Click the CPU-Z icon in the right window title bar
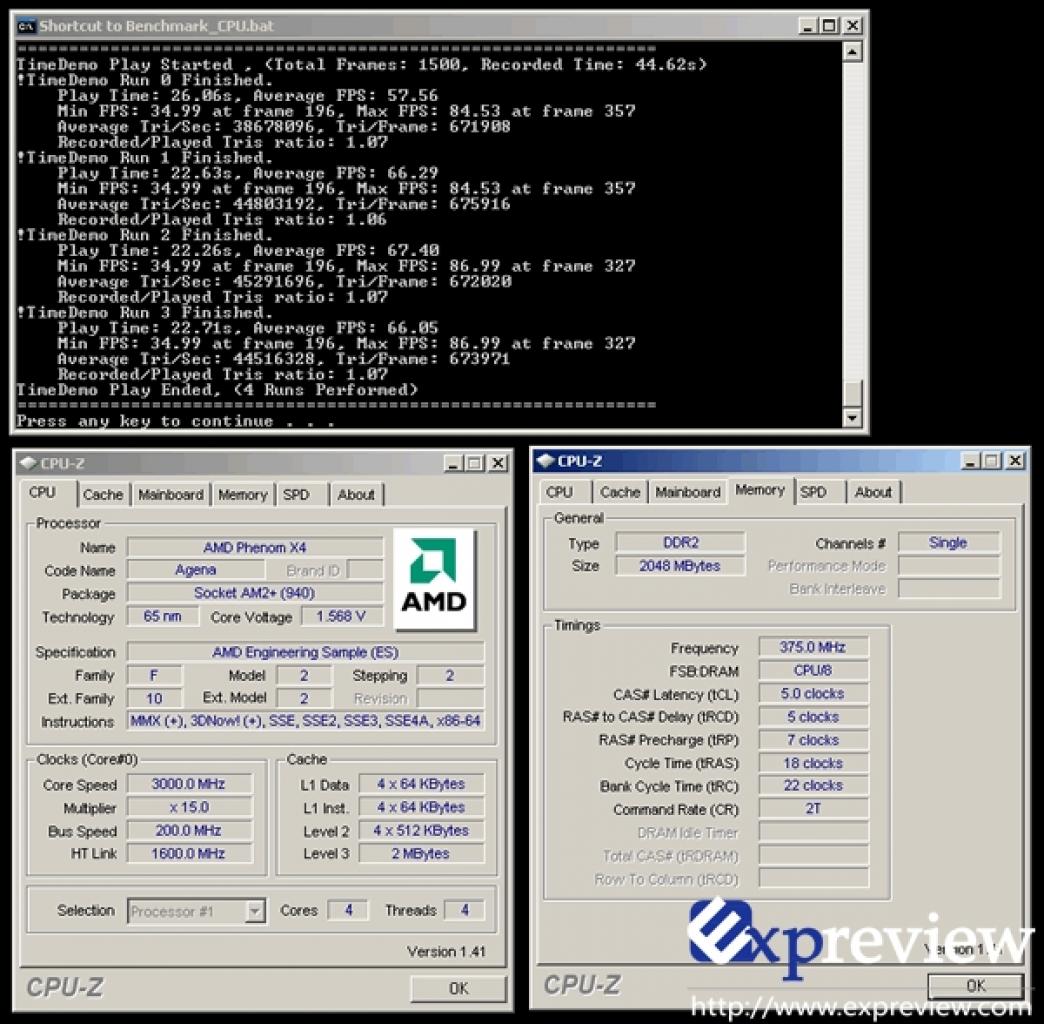 545,461
